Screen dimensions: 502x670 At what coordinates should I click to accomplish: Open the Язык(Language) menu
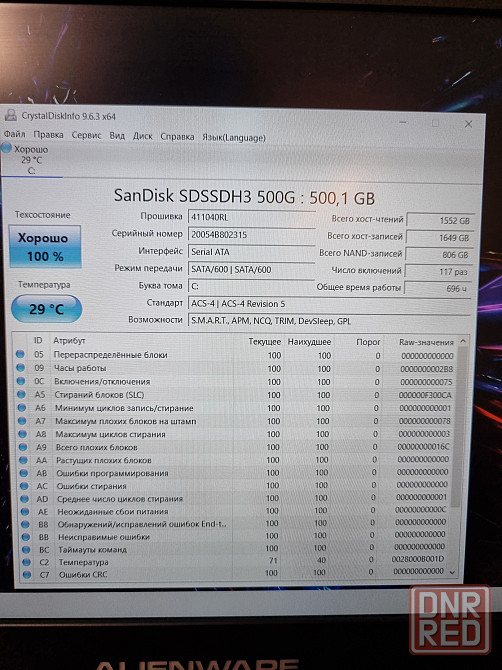point(234,138)
